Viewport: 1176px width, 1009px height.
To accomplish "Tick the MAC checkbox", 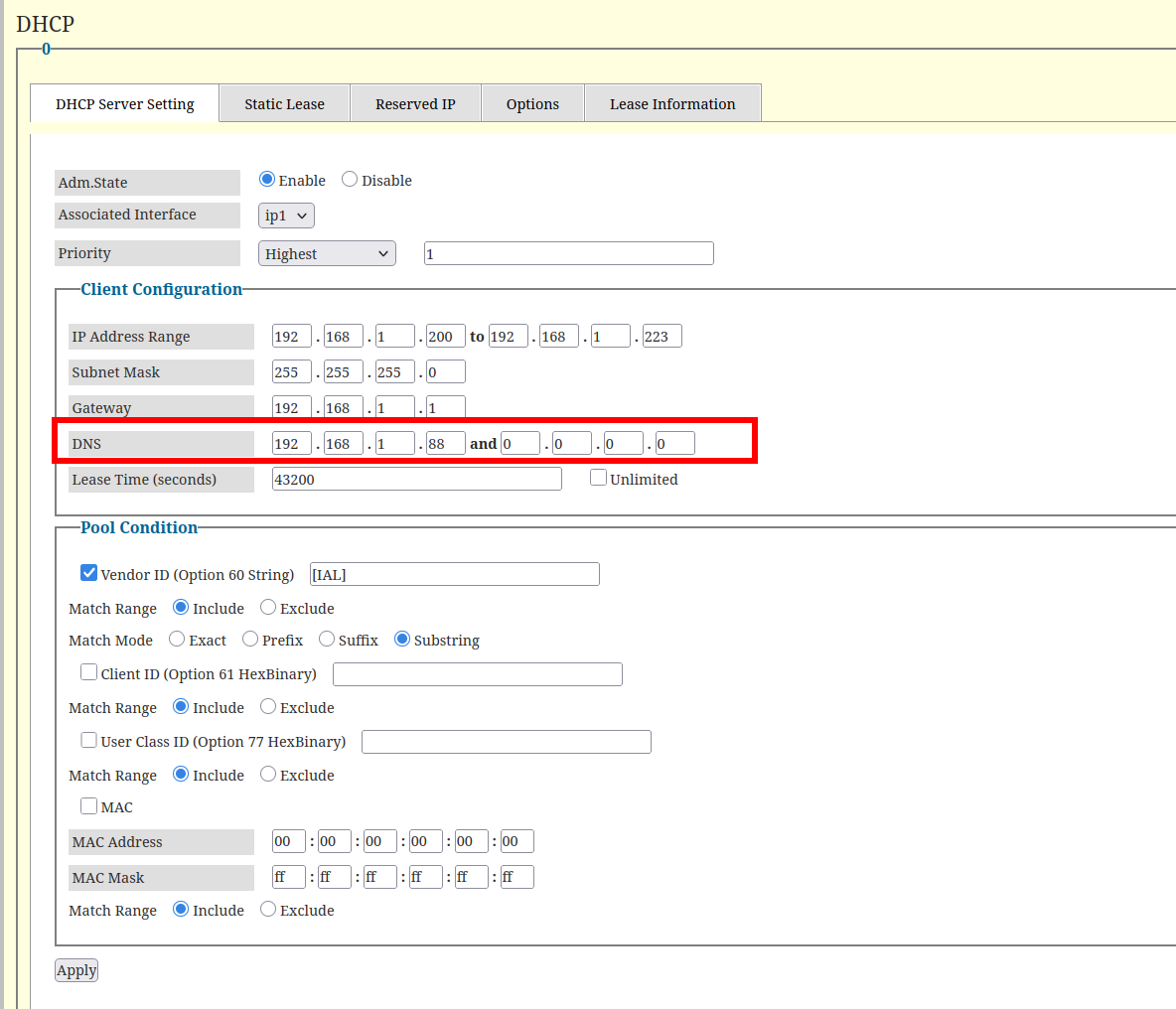I will point(89,805).
